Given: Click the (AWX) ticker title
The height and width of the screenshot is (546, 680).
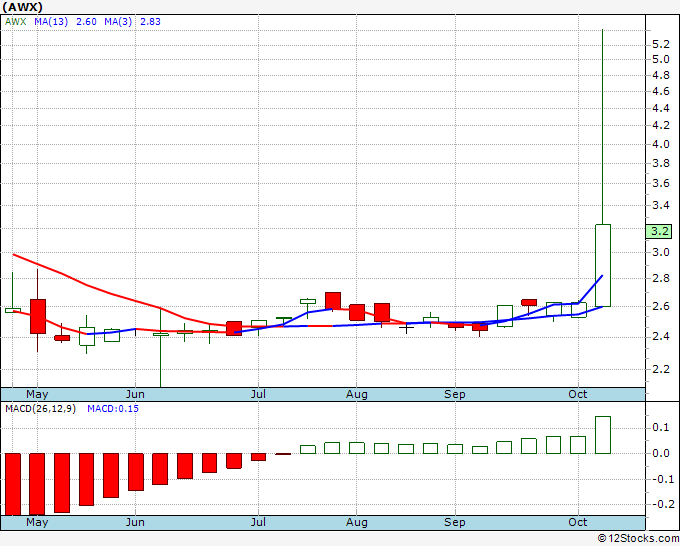Looking at the screenshot, I should click(23, 6).
